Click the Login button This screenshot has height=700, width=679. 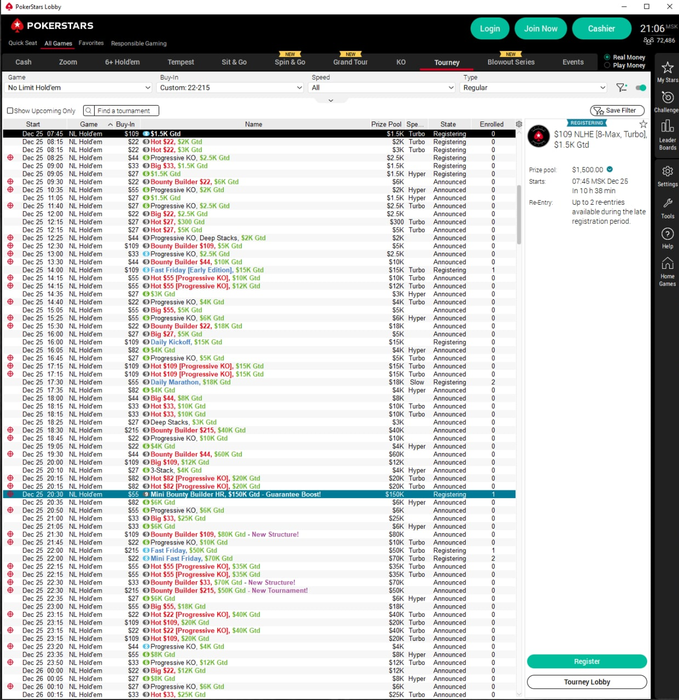coord(490,29)
